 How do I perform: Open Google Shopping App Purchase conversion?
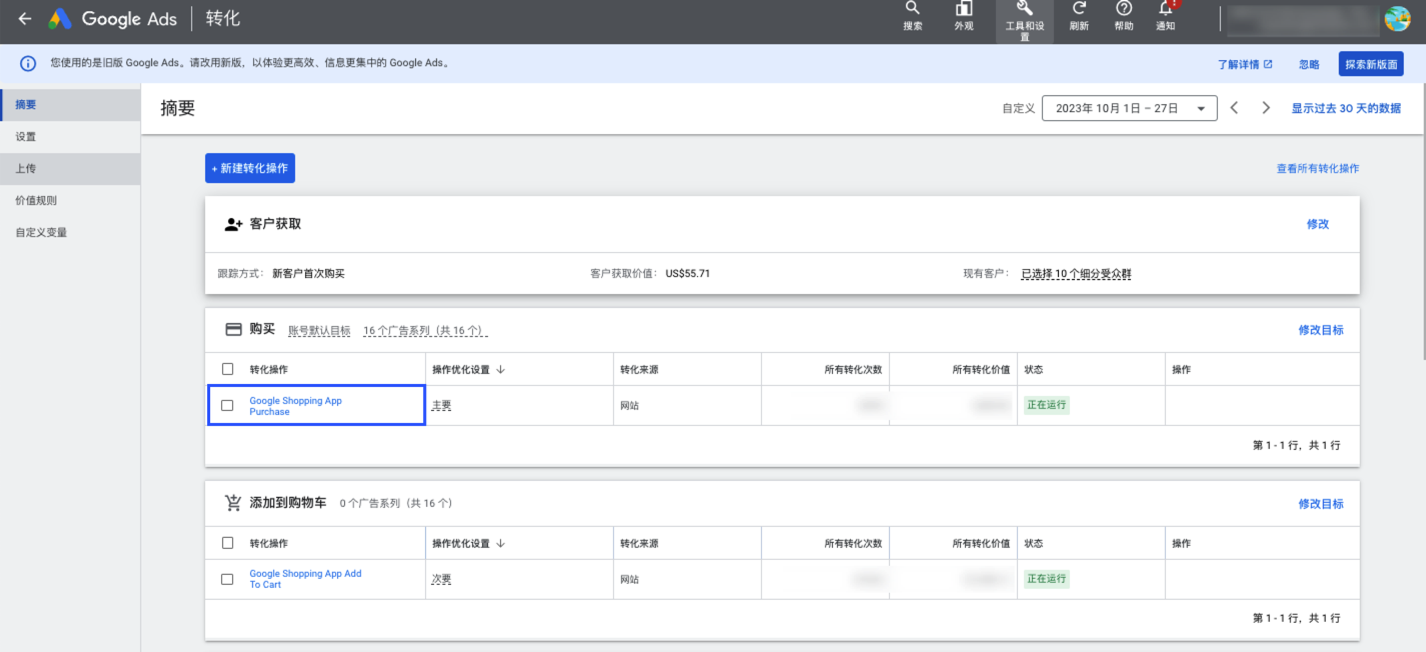click(295, 406)
